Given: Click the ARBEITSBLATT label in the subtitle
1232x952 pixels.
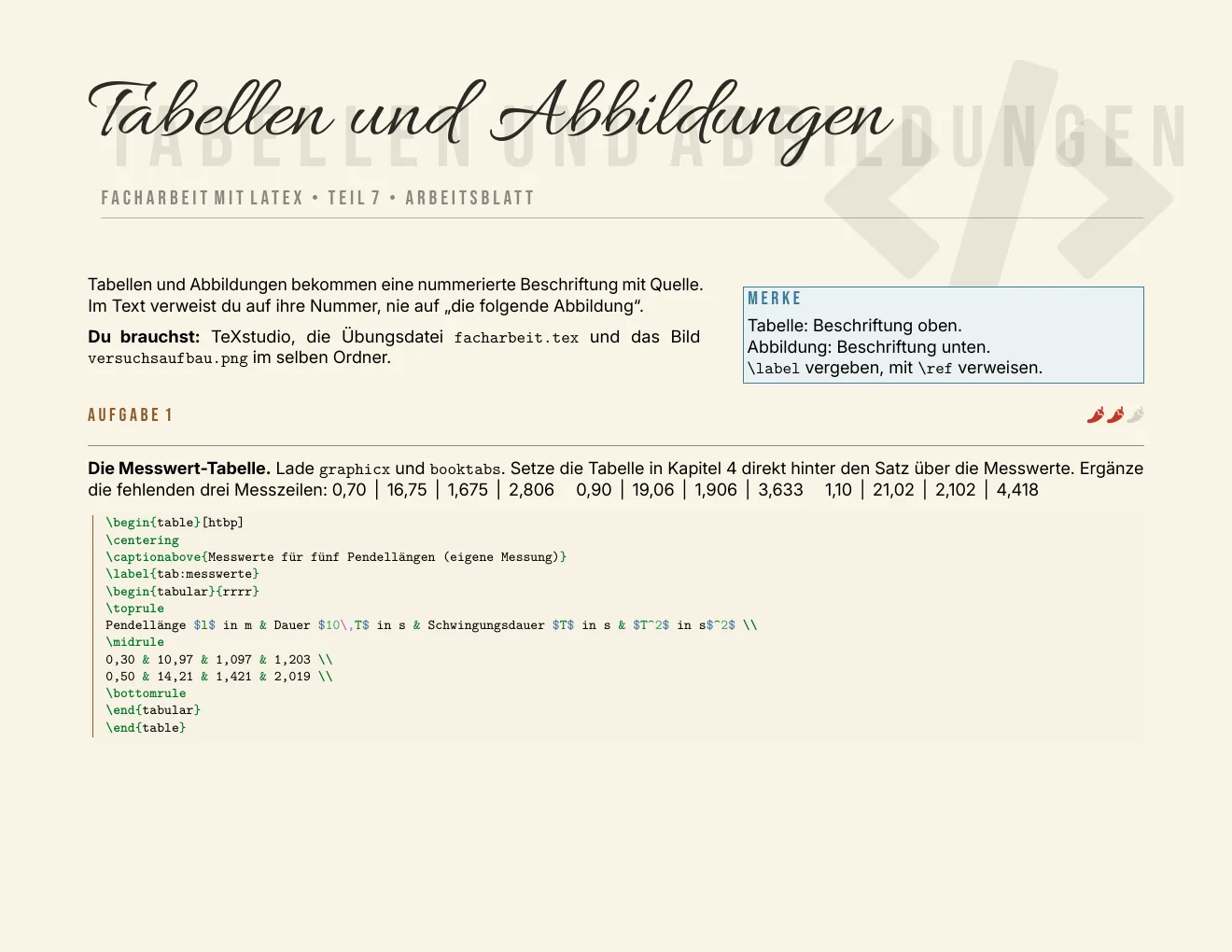Looking at the screenshot, I should pos(469,198).
